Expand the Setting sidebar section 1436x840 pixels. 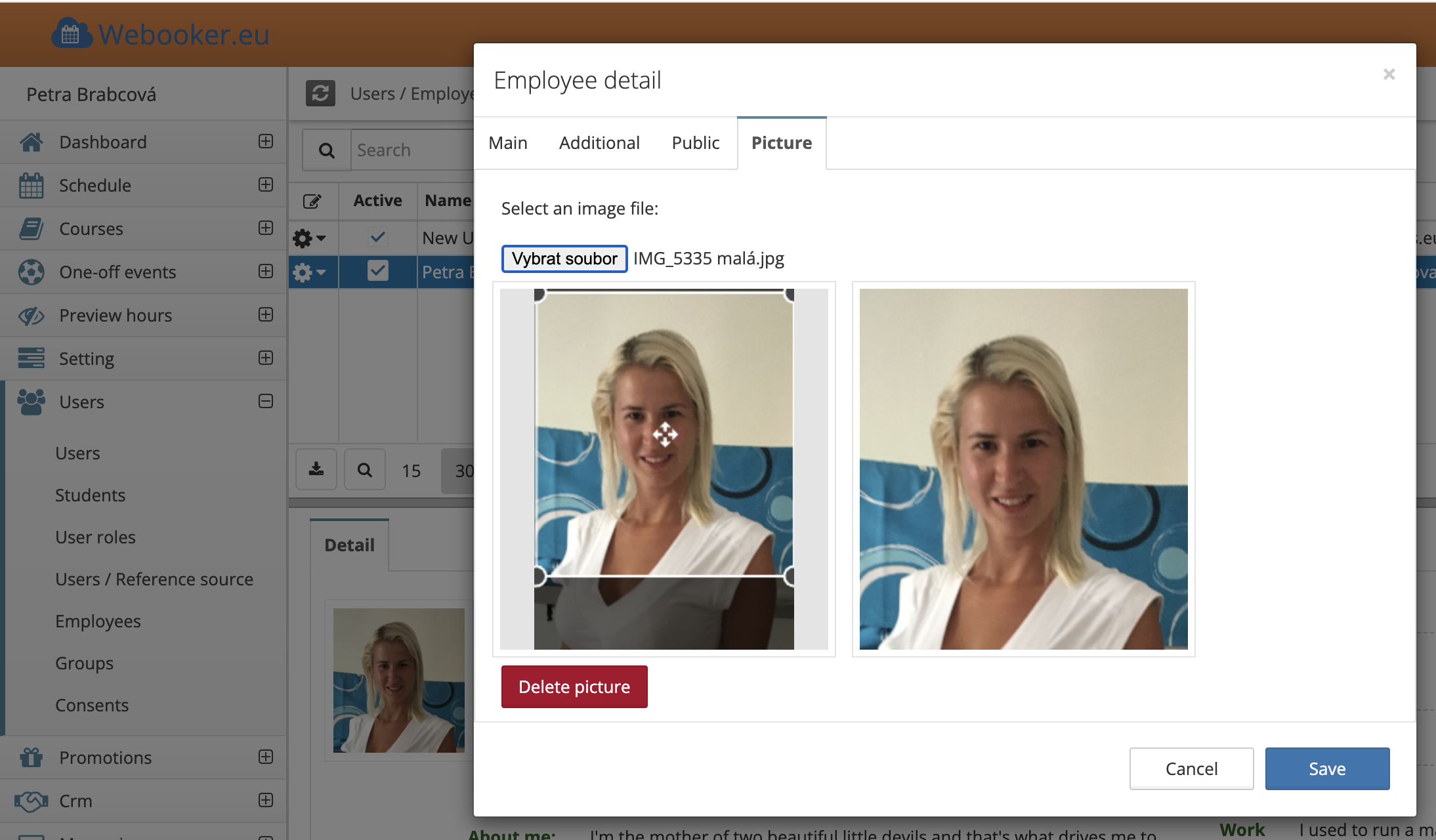click(x=266, y=358)
